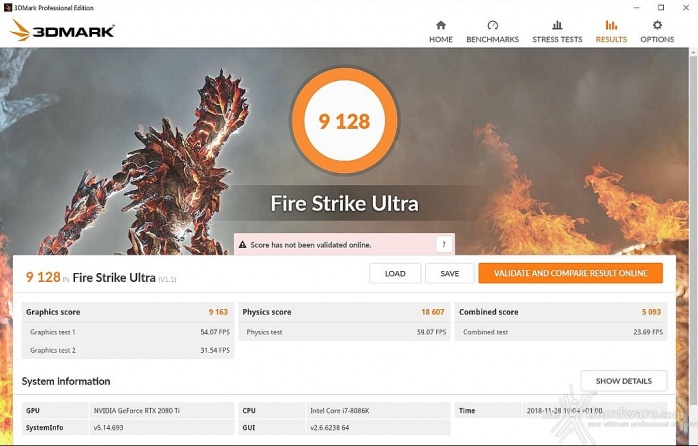
Task: Click the Graphics test 1 row
Action: [128, 332]
